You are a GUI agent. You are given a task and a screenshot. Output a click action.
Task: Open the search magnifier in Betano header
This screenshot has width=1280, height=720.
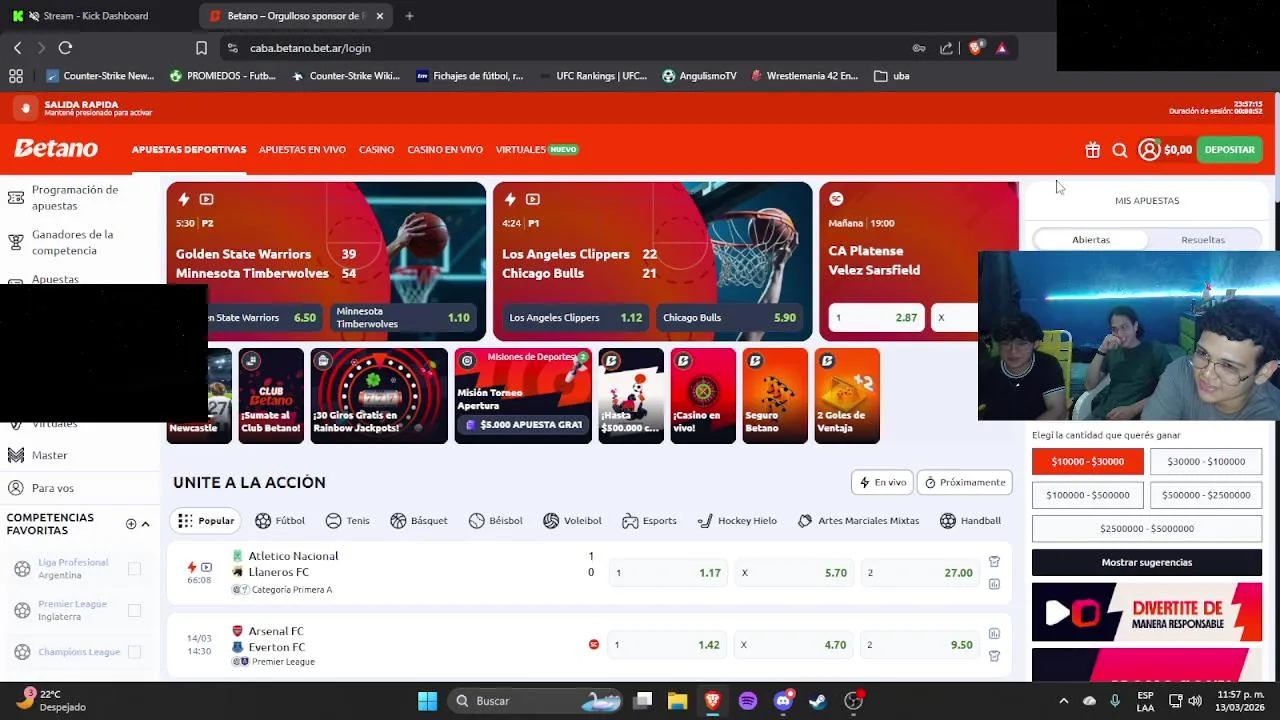tap(1120, 150)
